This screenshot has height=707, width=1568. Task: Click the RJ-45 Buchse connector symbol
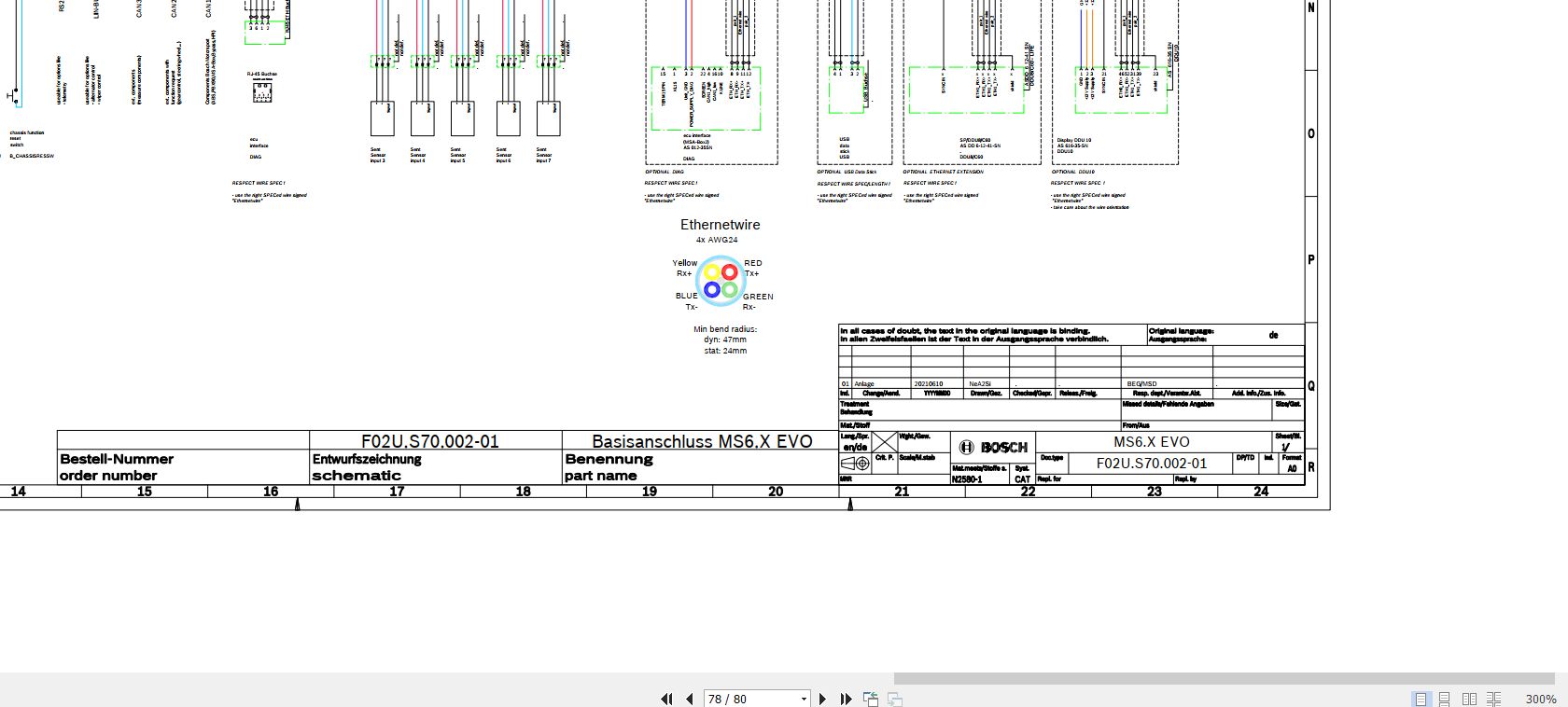click(262, 91)
